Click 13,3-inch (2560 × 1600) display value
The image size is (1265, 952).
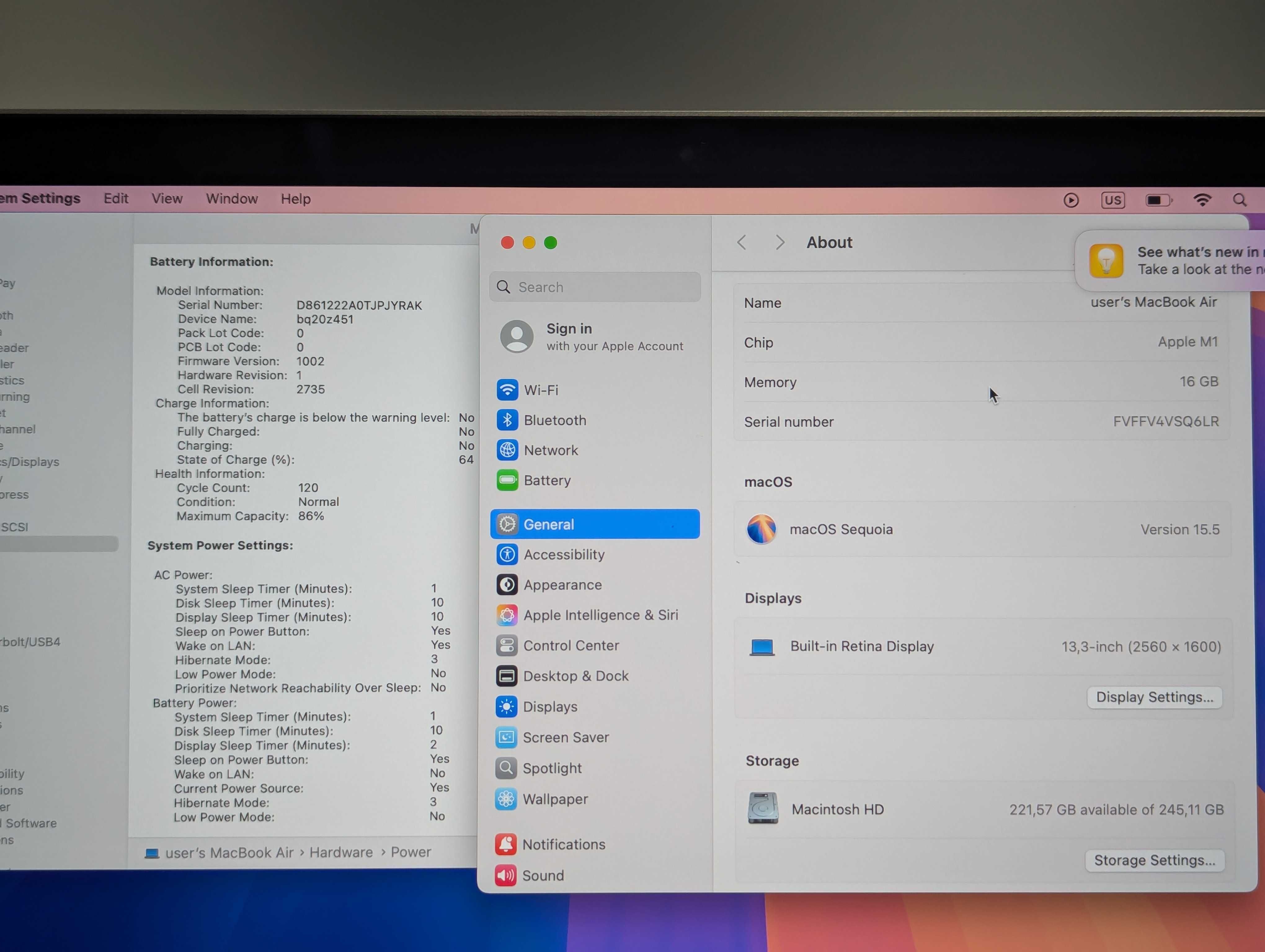pos(1141,647)
